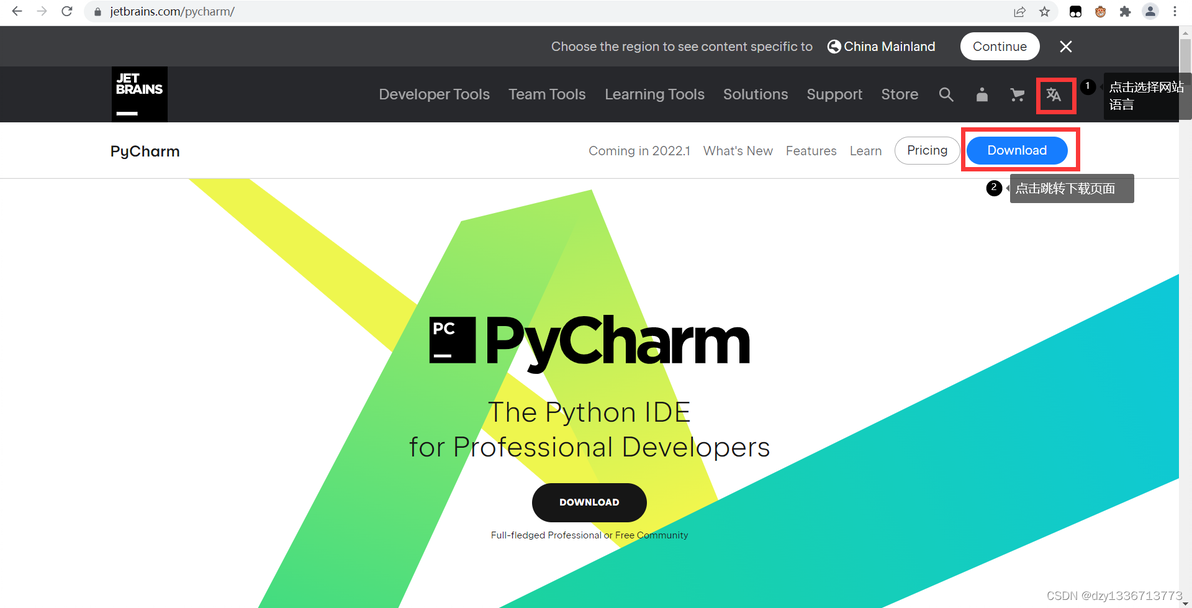Click the share page icon in address bar
This screenshot has height=608, width=1192.
1019,11
